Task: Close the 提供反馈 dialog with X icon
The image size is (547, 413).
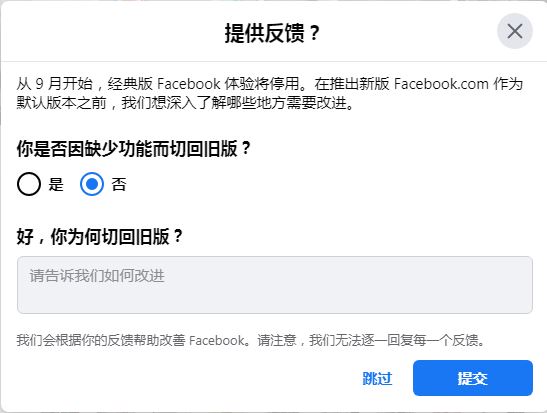Action: [515, 31]
